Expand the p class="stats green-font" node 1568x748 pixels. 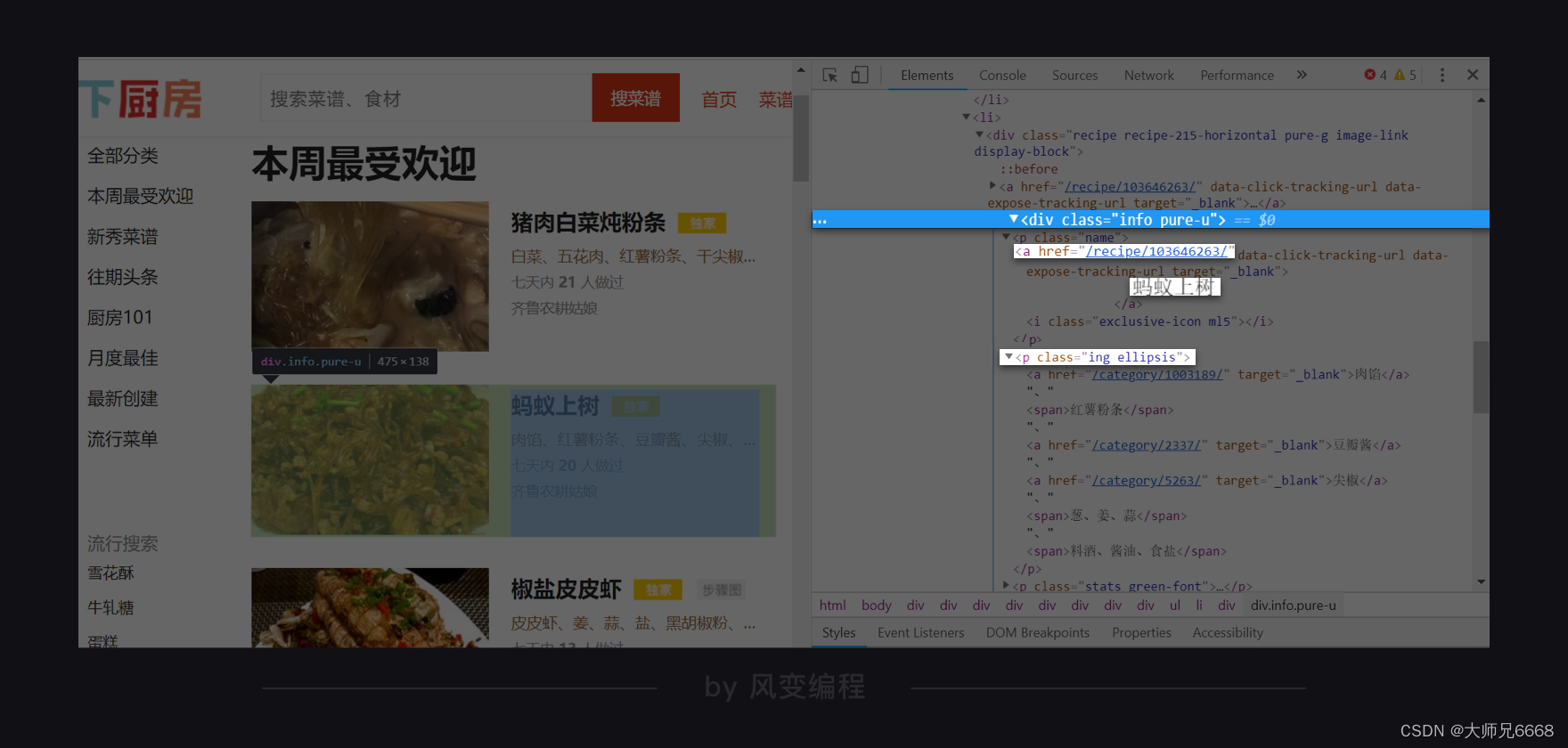(x=1006, y=585)
